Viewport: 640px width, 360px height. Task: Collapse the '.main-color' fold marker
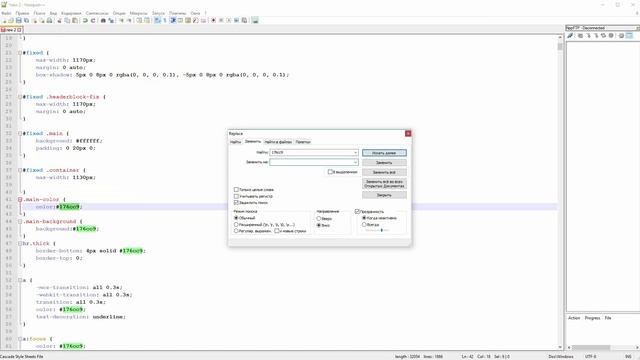click(20, 200)
